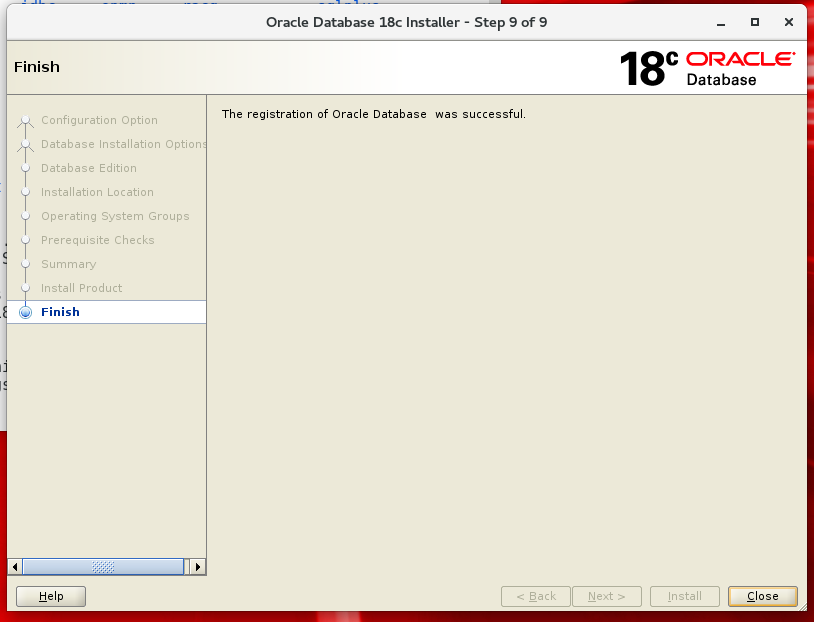Click the disabled Next button
The height and width of the screenshot is (622, 814).
click(x=607, y=596)
